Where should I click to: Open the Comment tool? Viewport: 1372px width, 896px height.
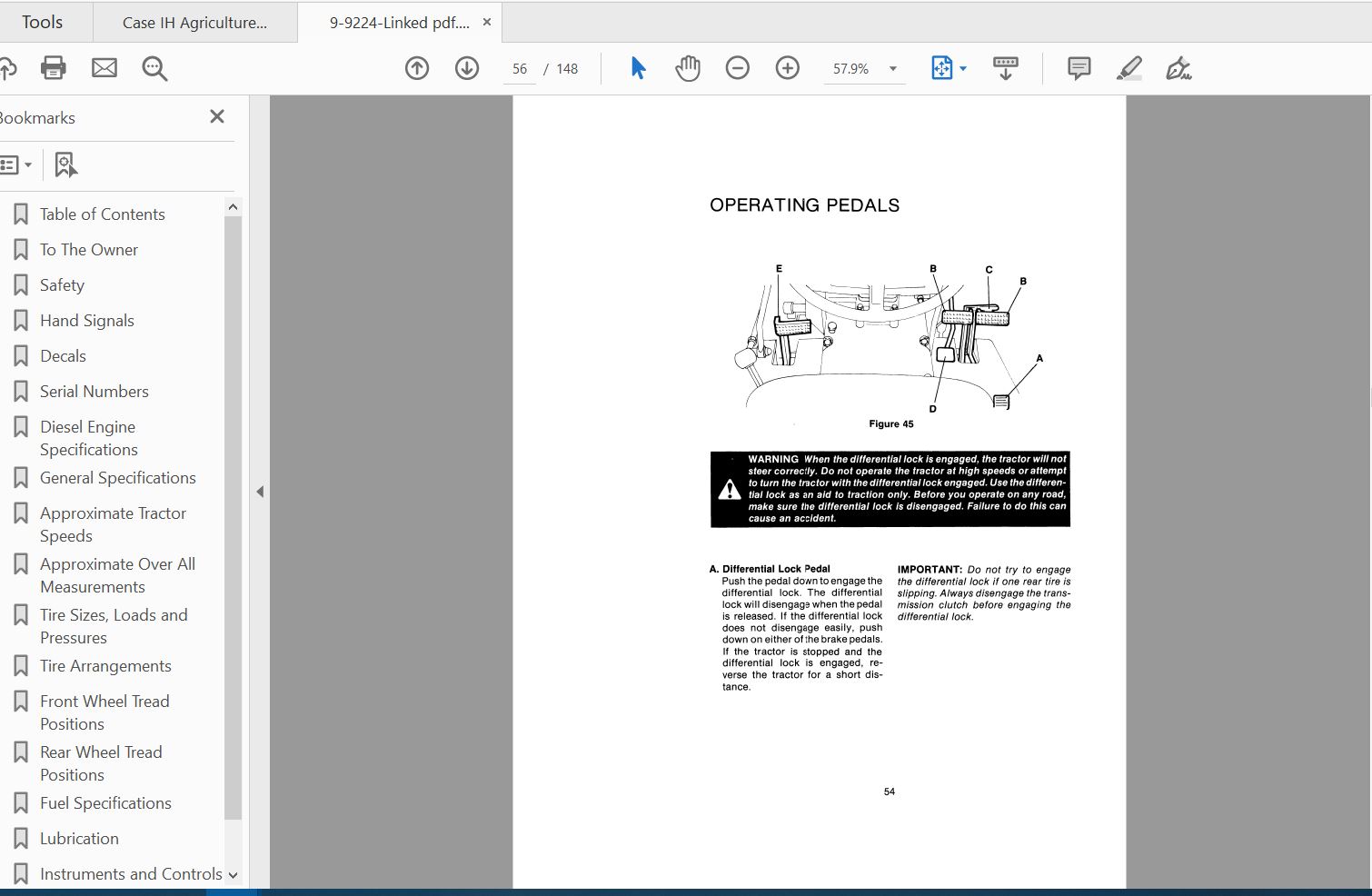pyautogui.click(x=1079, y=68)
